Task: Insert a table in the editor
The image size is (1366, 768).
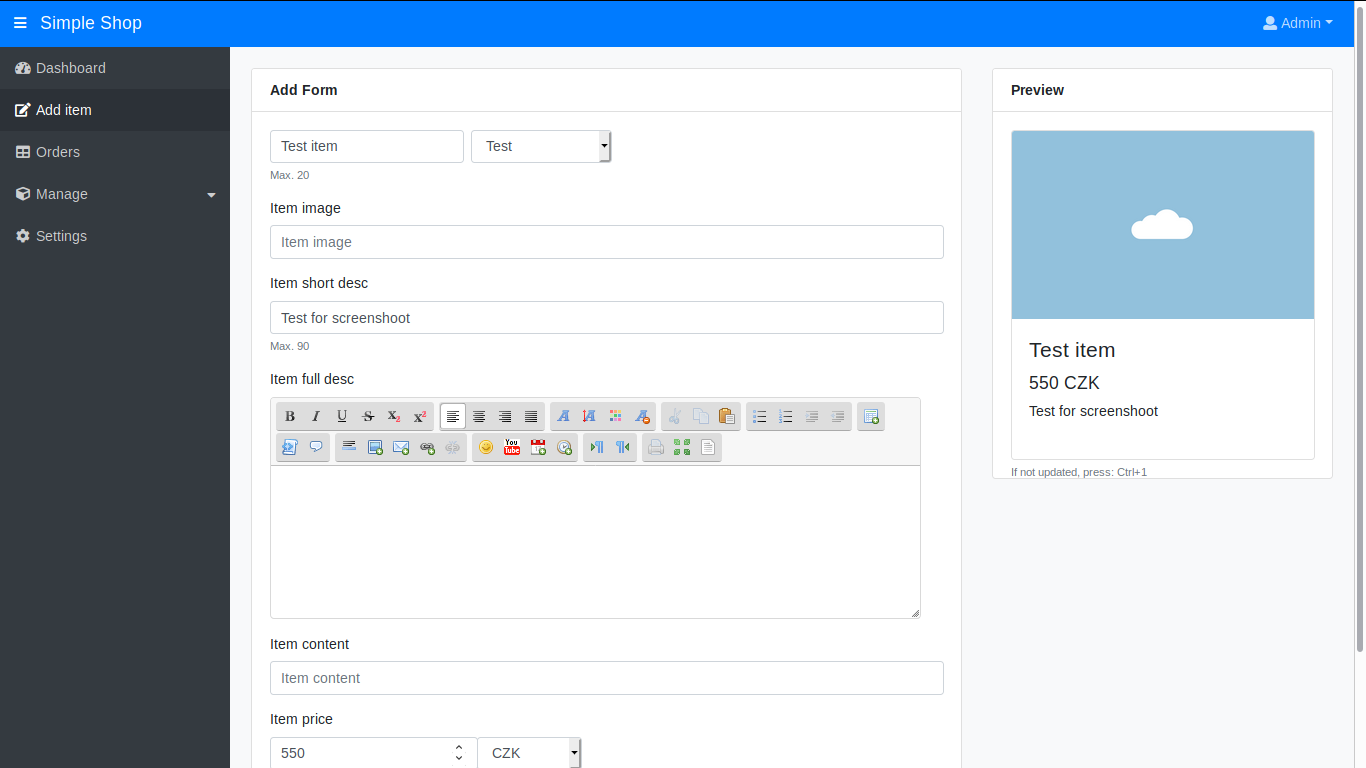Action: point(871,416)
